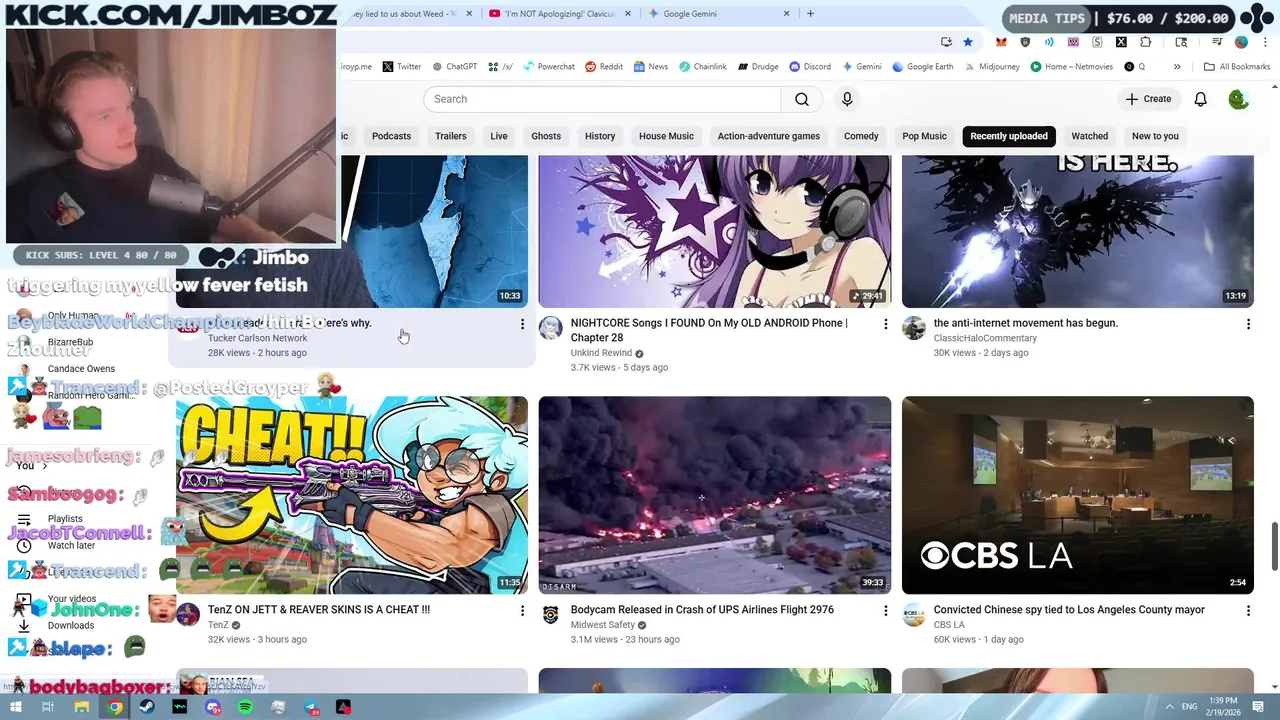Open the Twitter bookmark
Screen dimensions: 1280x720
402,67
